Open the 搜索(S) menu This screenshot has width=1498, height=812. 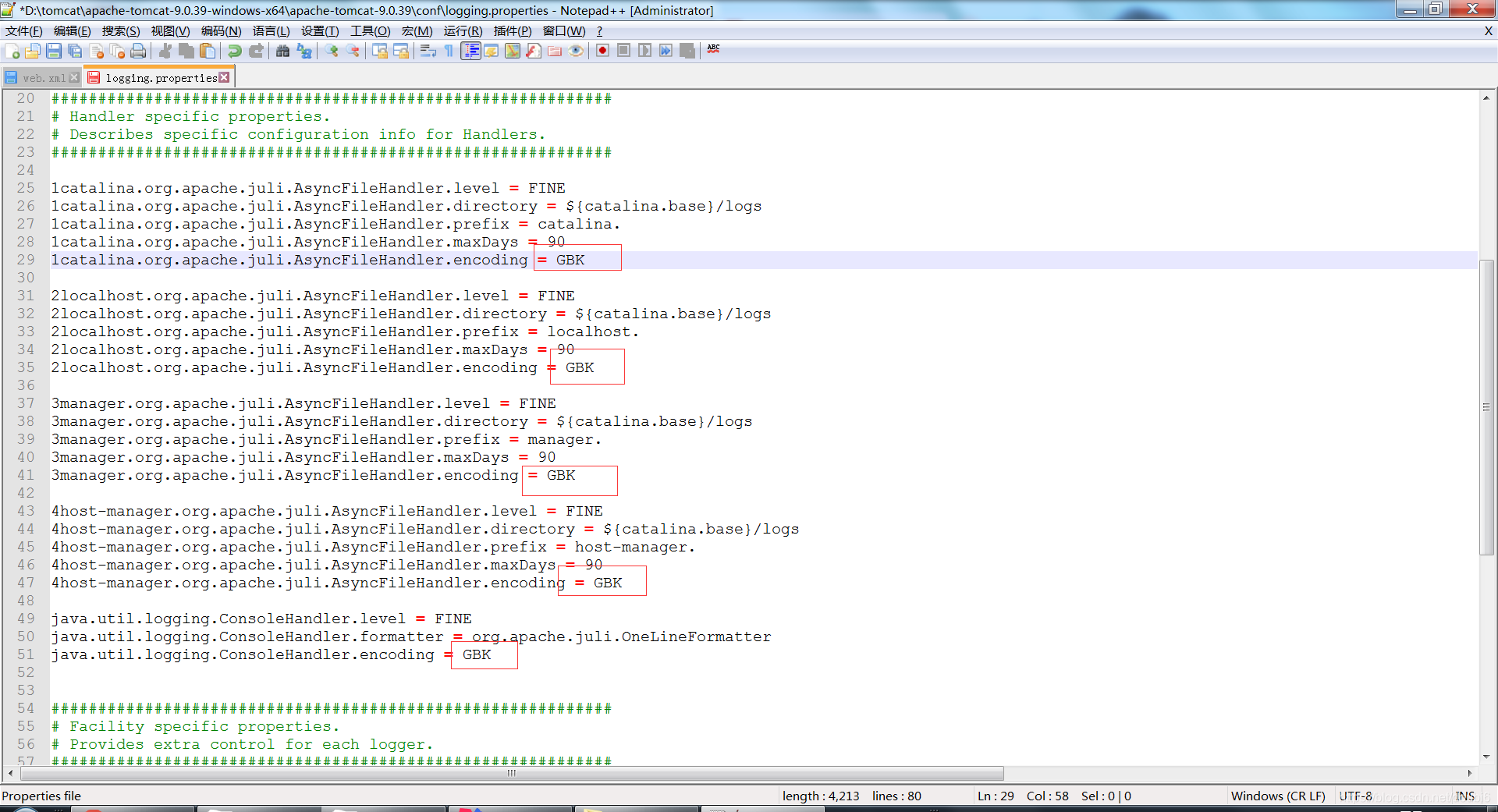[x=121, y=31]
